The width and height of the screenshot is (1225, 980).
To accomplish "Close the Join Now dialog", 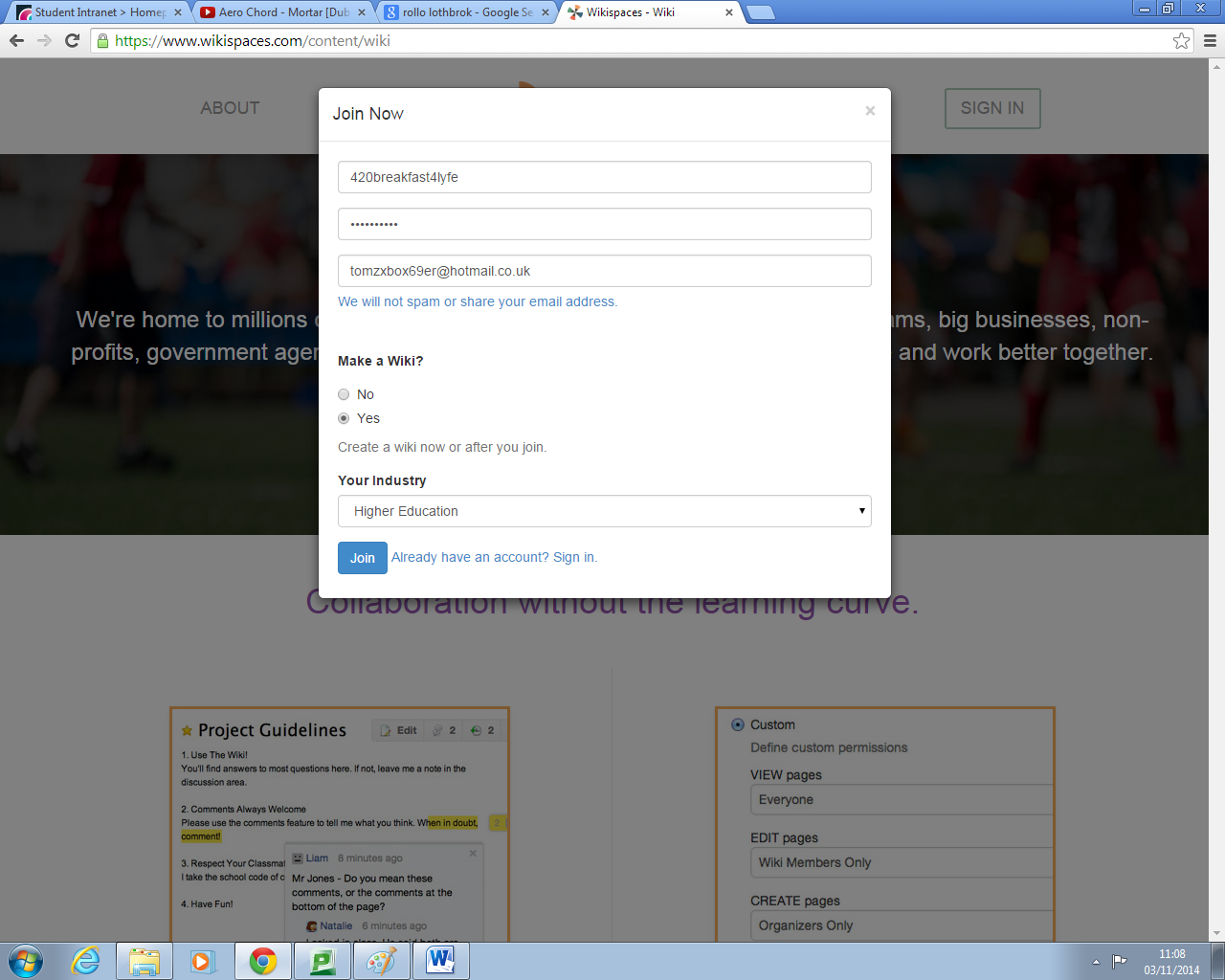I will tap(870, 111).
